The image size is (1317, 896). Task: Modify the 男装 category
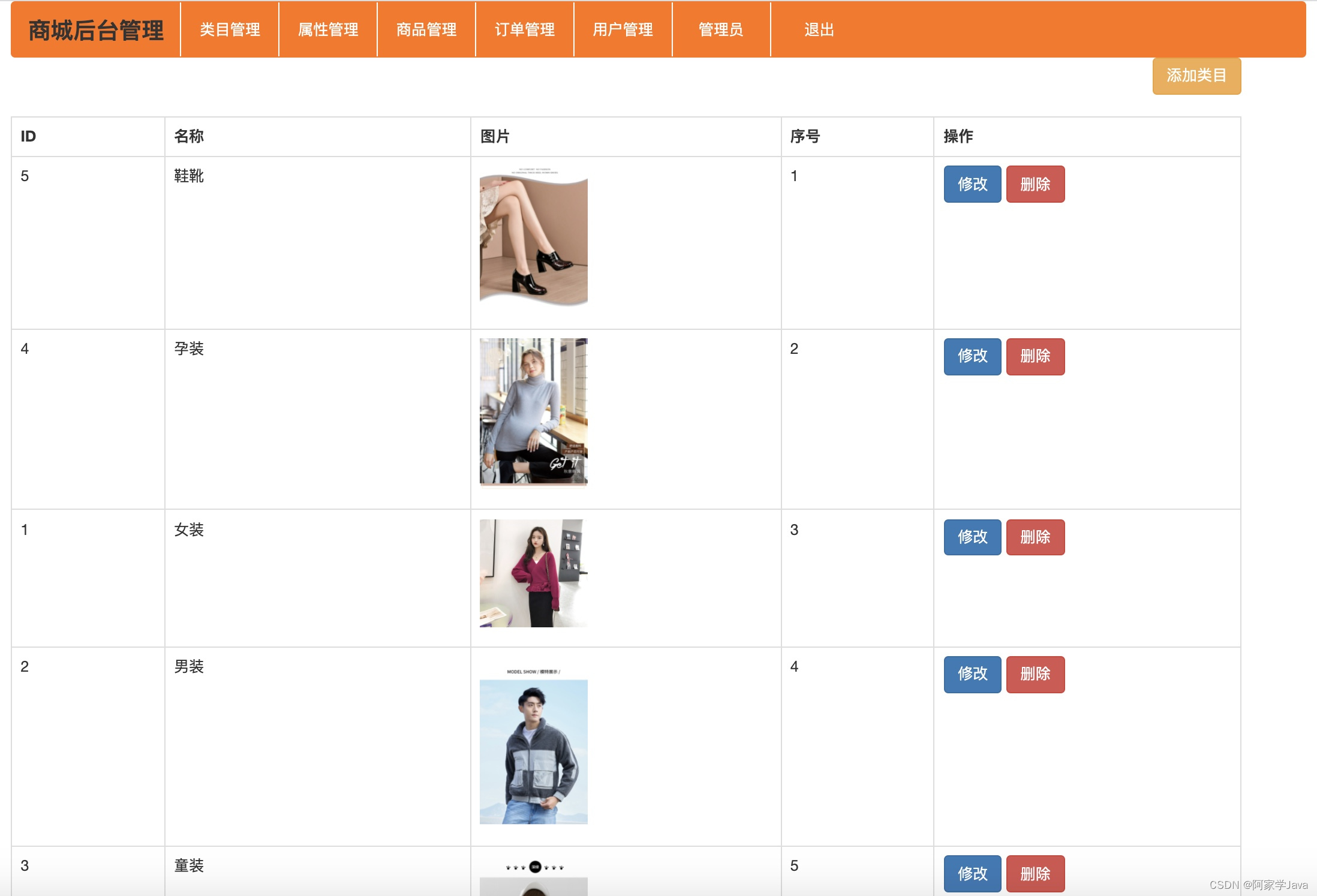pos(972,674)
